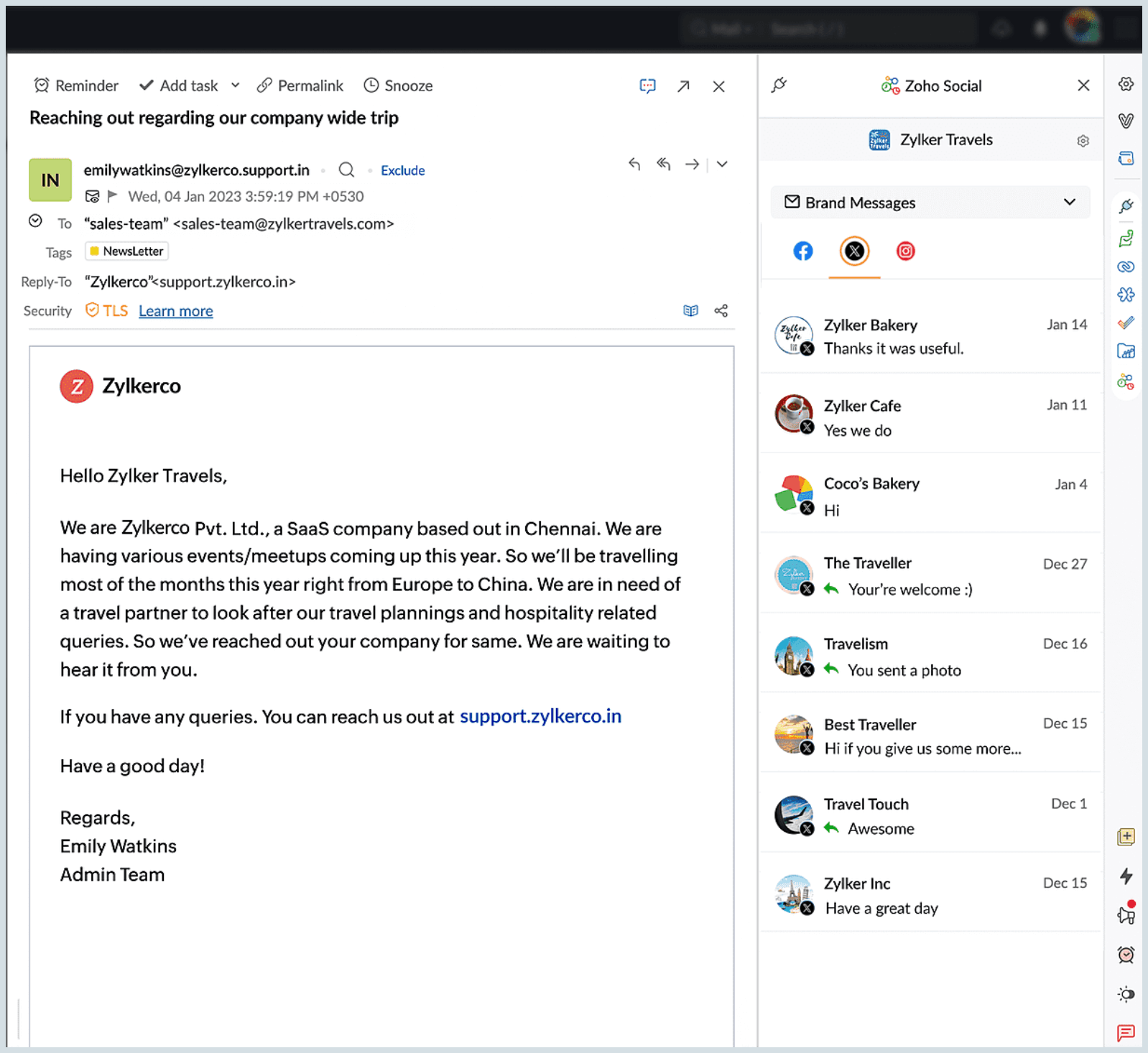Expand the Brand Messages dropdown

pos(1069,203)
